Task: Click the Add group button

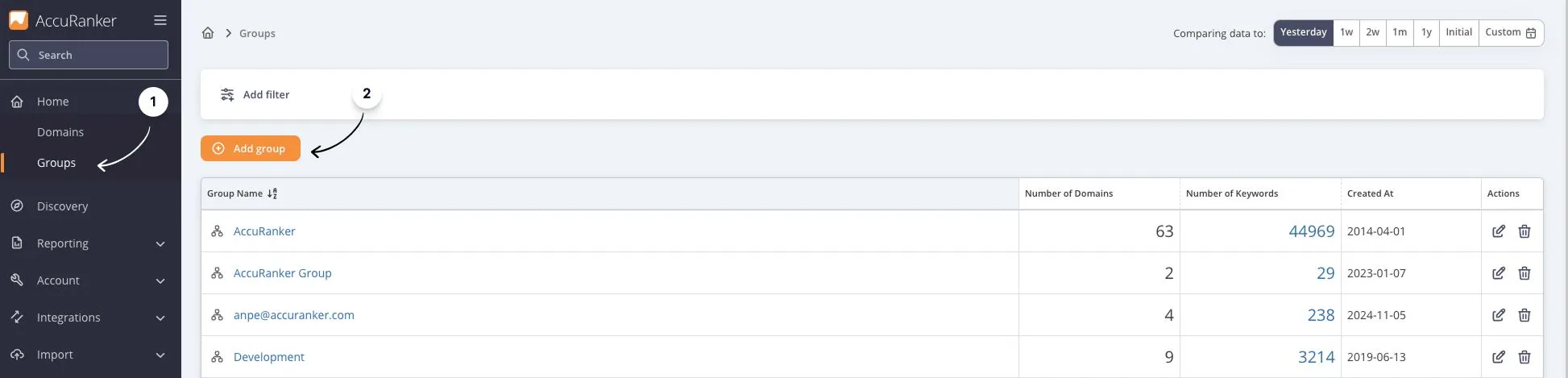Action: click(251, 148)
